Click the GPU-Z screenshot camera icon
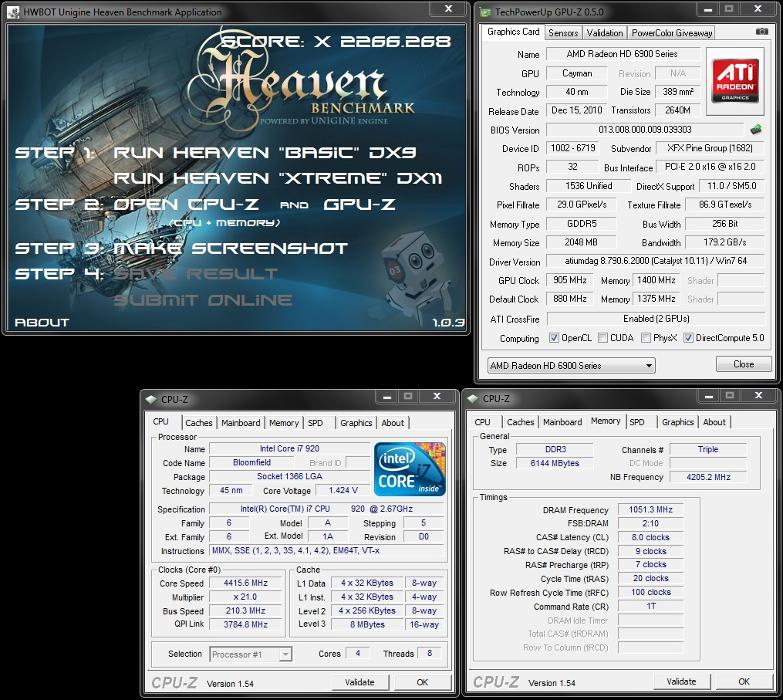This screenshot has width=783, height=700. pyautogui.click(x=762, y=31)
